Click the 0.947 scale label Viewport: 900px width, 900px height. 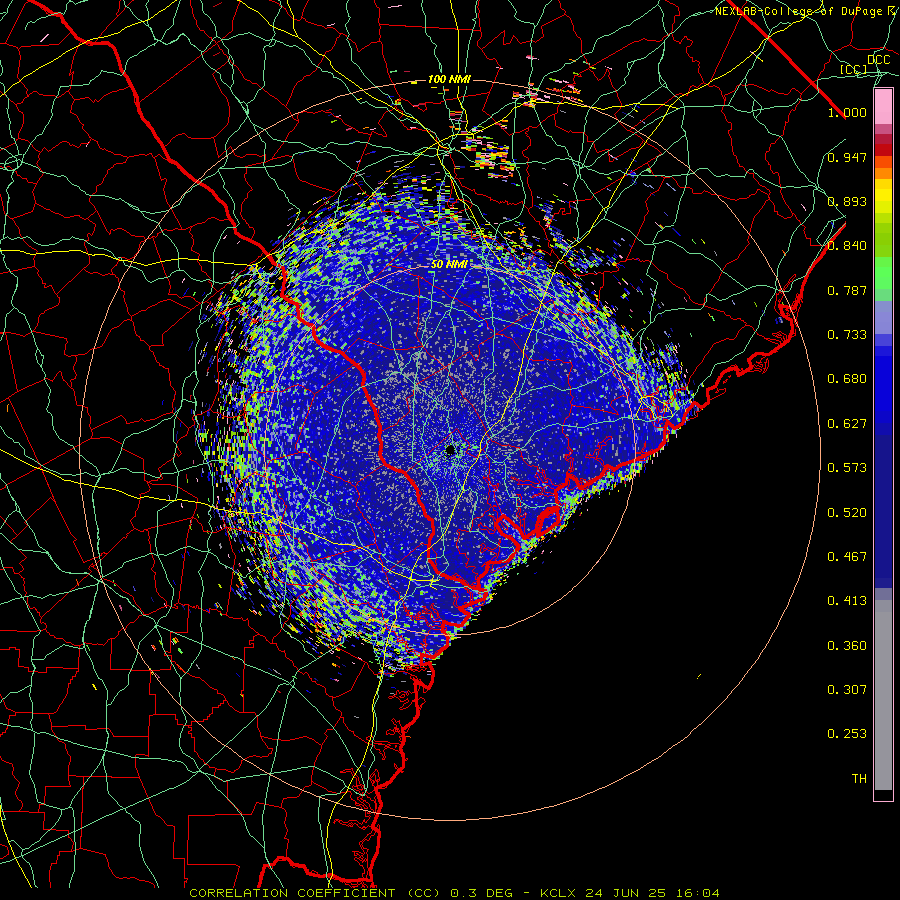click(847, 157)
